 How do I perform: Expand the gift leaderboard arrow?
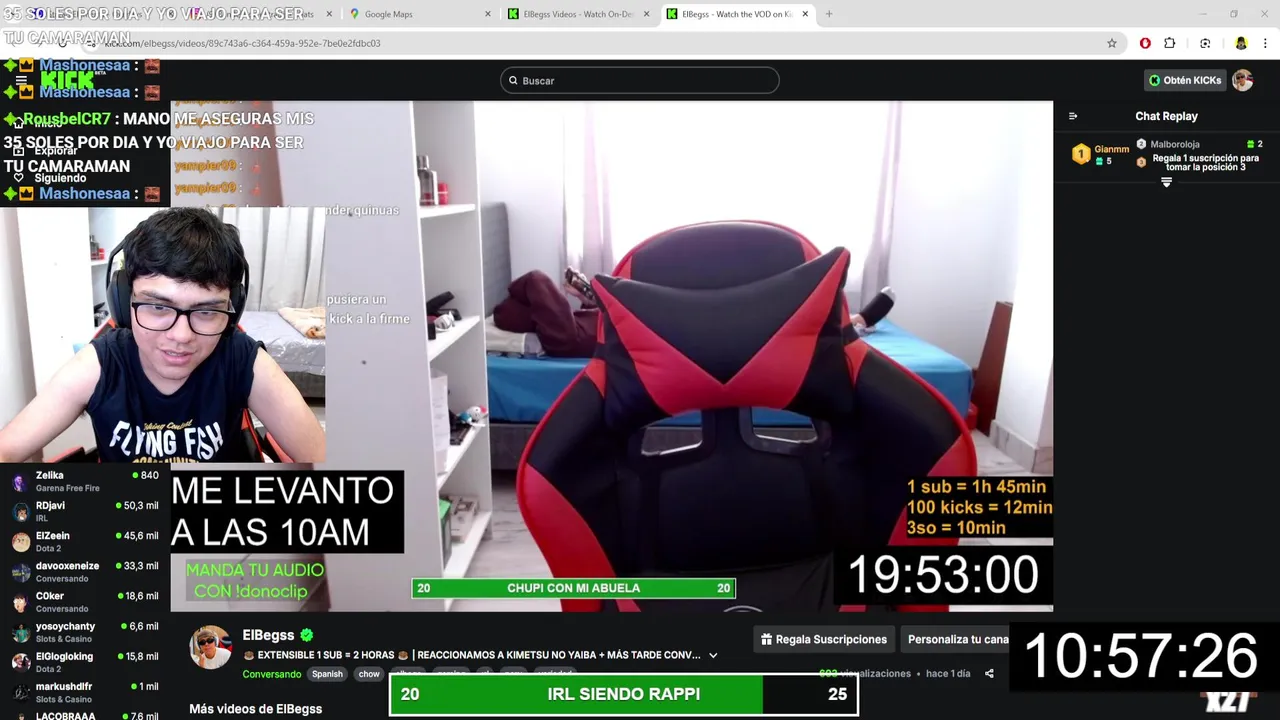click(x=1166, y=182)
